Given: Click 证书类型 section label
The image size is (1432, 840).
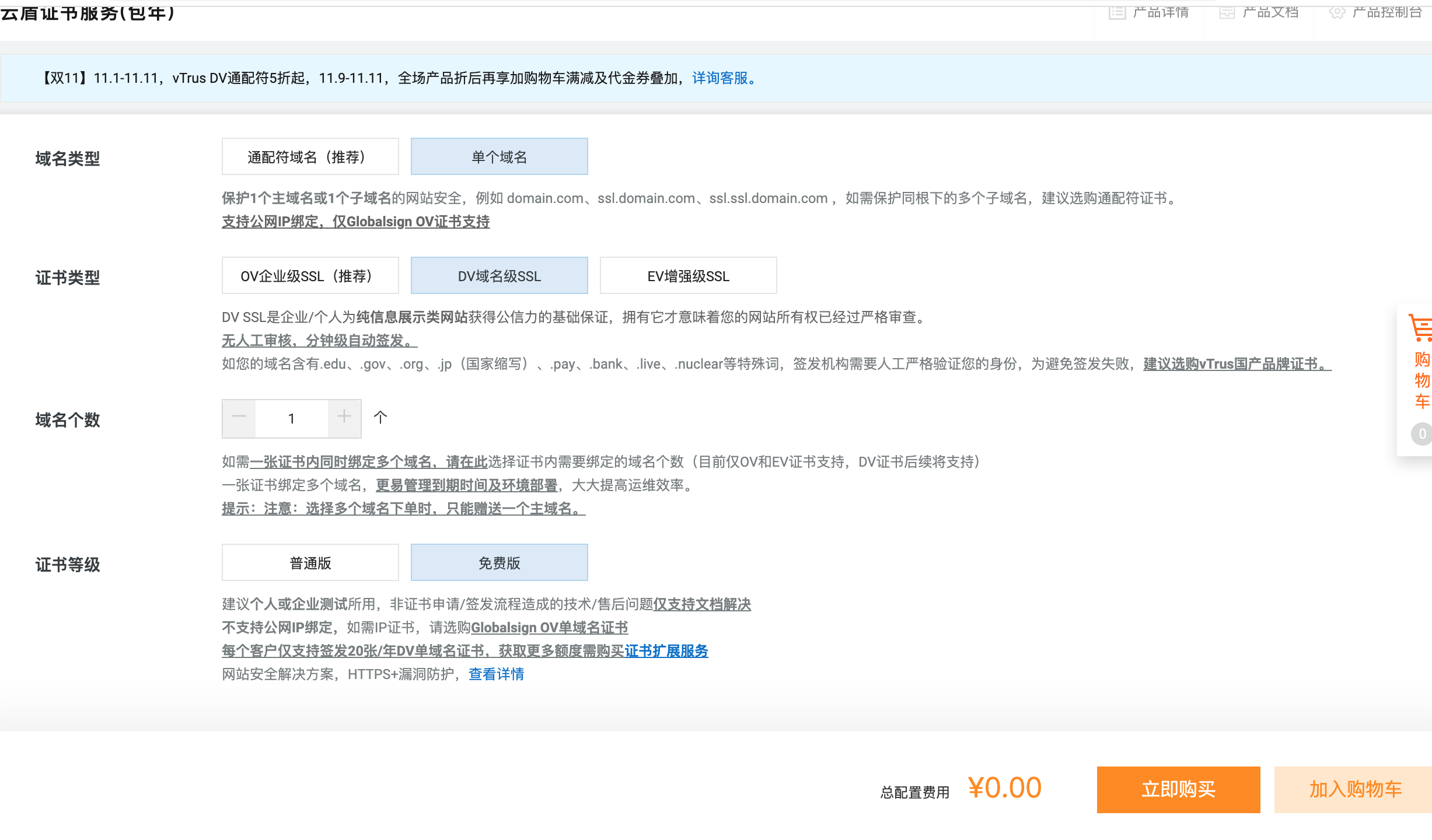Looking at the screenshot, I should 68,278.
